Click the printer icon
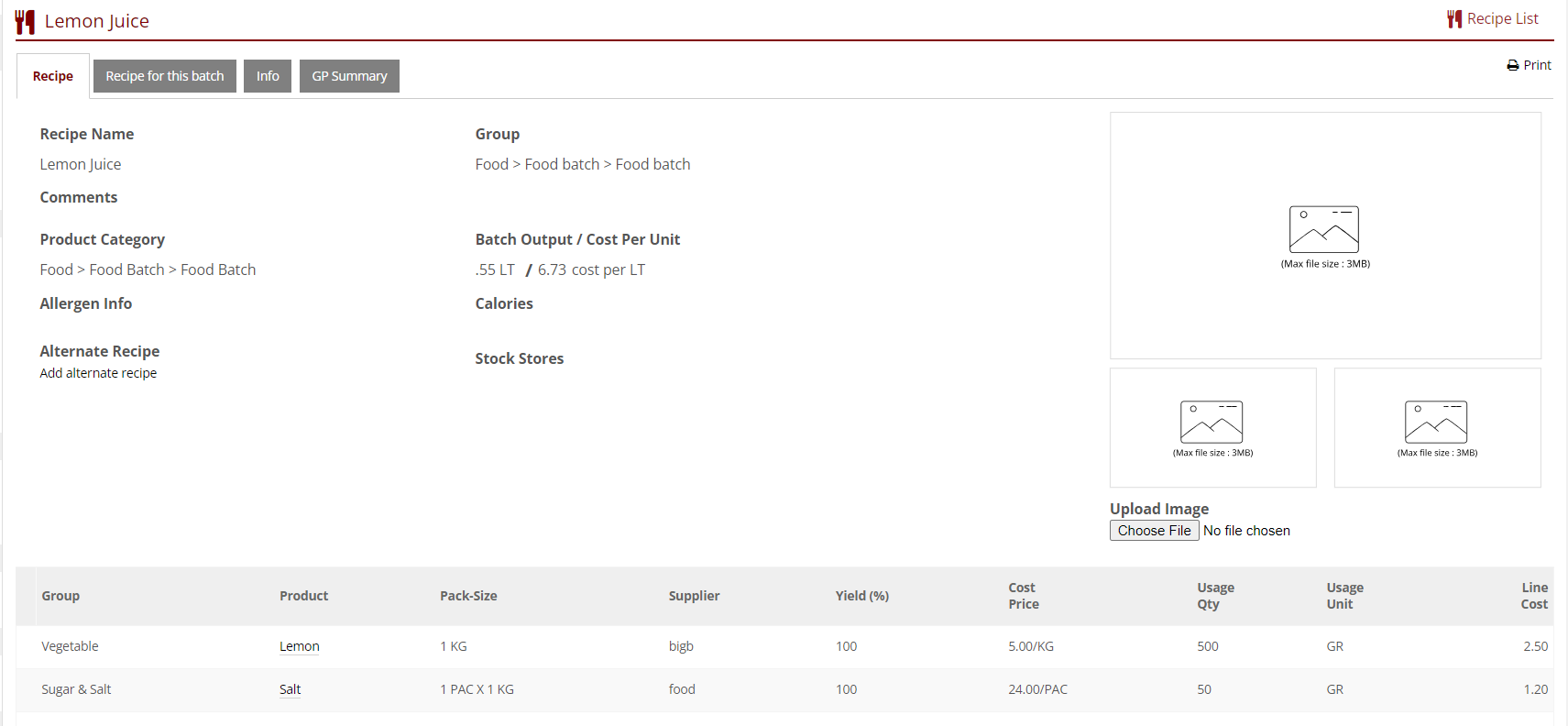The image size is (1568, 726). click(x=1512, y=65)
